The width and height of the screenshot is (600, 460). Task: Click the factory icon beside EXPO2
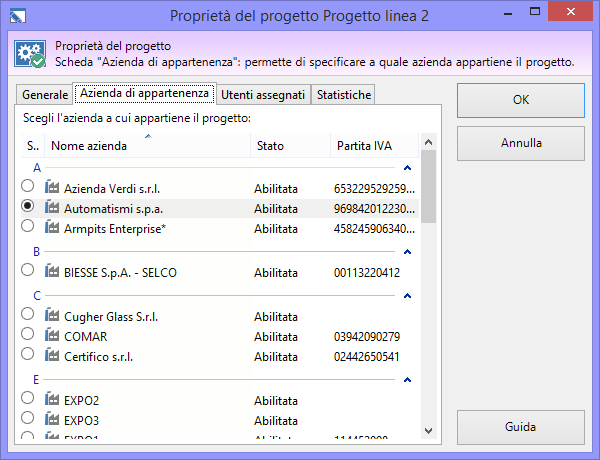[x=52, y=399]
